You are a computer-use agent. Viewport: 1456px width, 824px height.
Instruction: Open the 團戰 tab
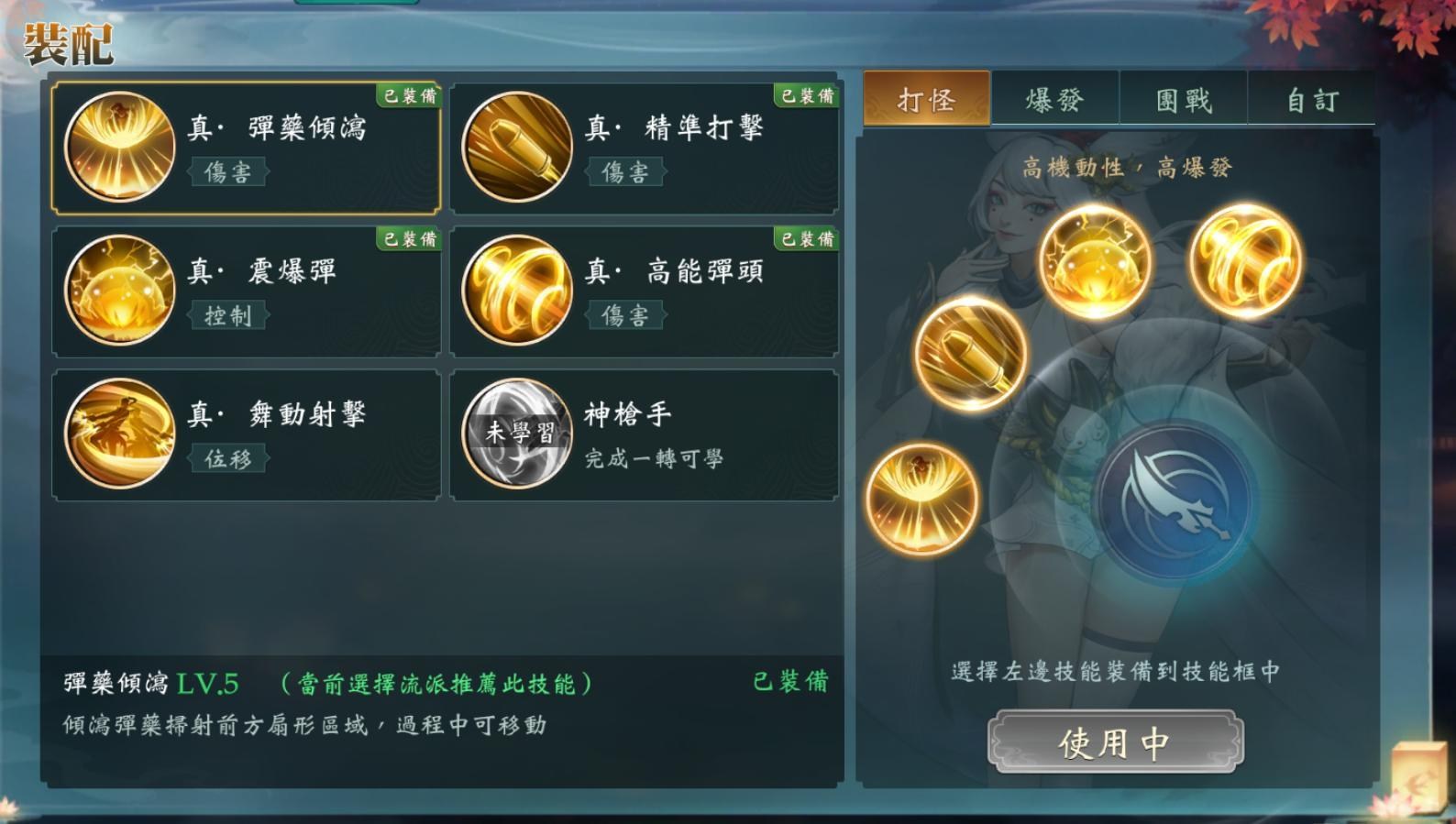click(x=1183, y=99)
